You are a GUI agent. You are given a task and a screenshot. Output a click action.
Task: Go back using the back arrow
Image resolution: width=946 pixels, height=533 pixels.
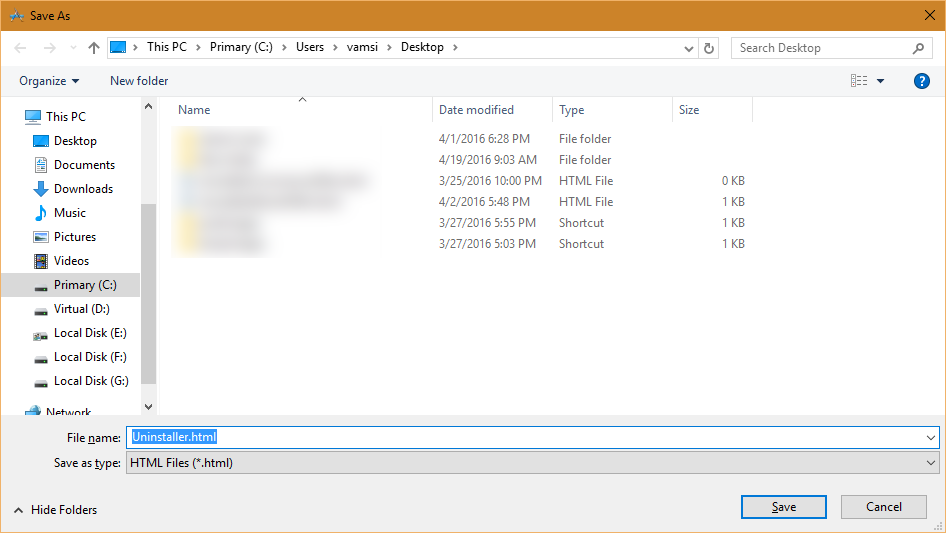pyautogui.click(x=20, y=48)
